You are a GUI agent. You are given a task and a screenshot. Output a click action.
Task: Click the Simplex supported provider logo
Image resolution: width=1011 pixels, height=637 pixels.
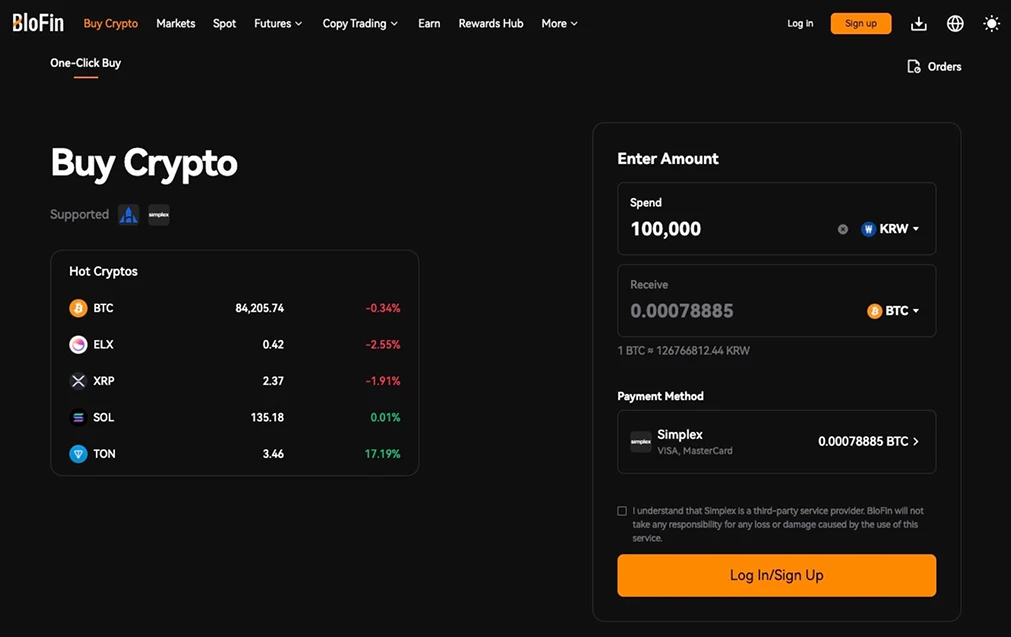159,215
